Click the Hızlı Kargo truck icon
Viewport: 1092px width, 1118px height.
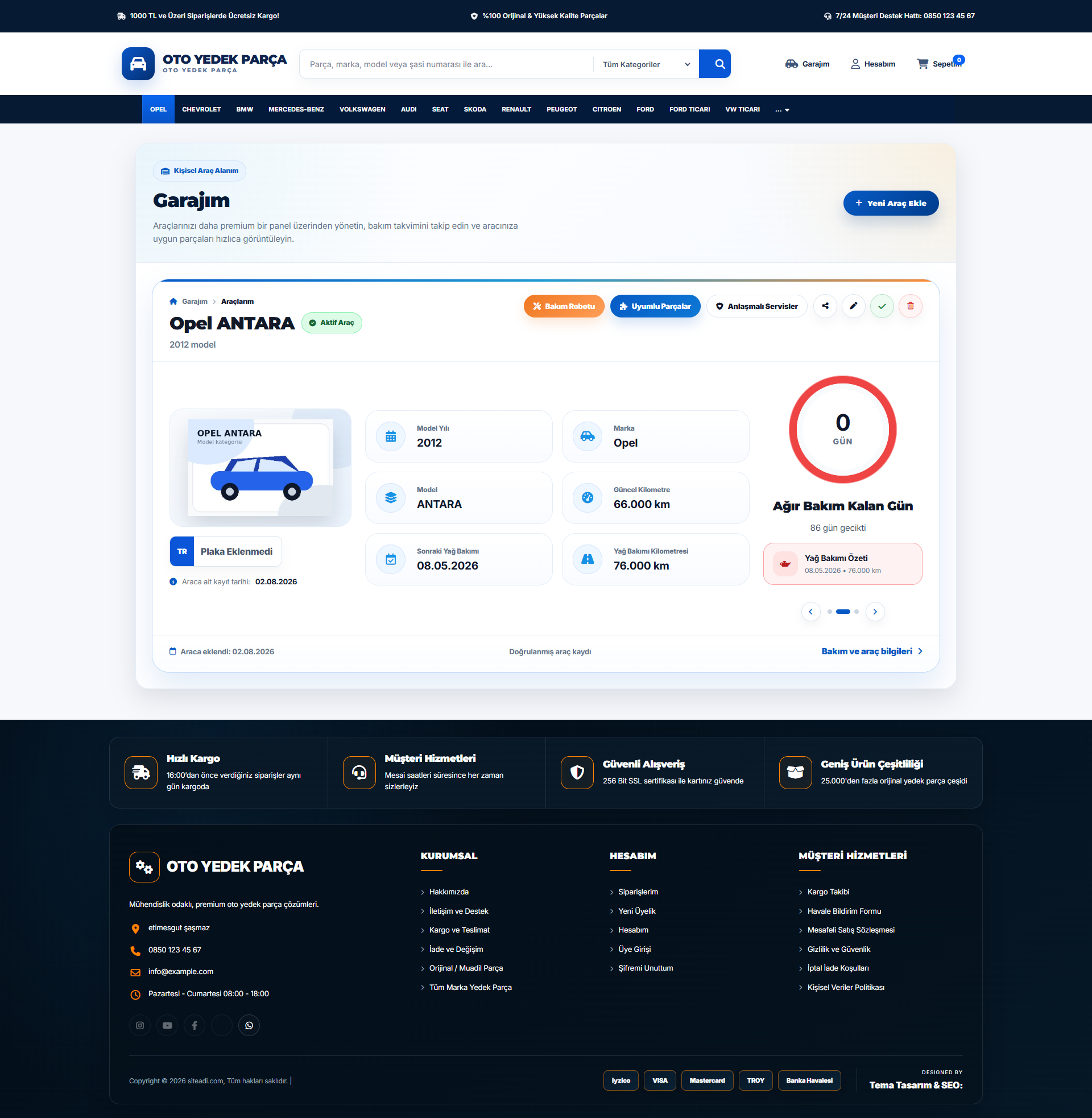pyautogui.click(x=141, y=773)
